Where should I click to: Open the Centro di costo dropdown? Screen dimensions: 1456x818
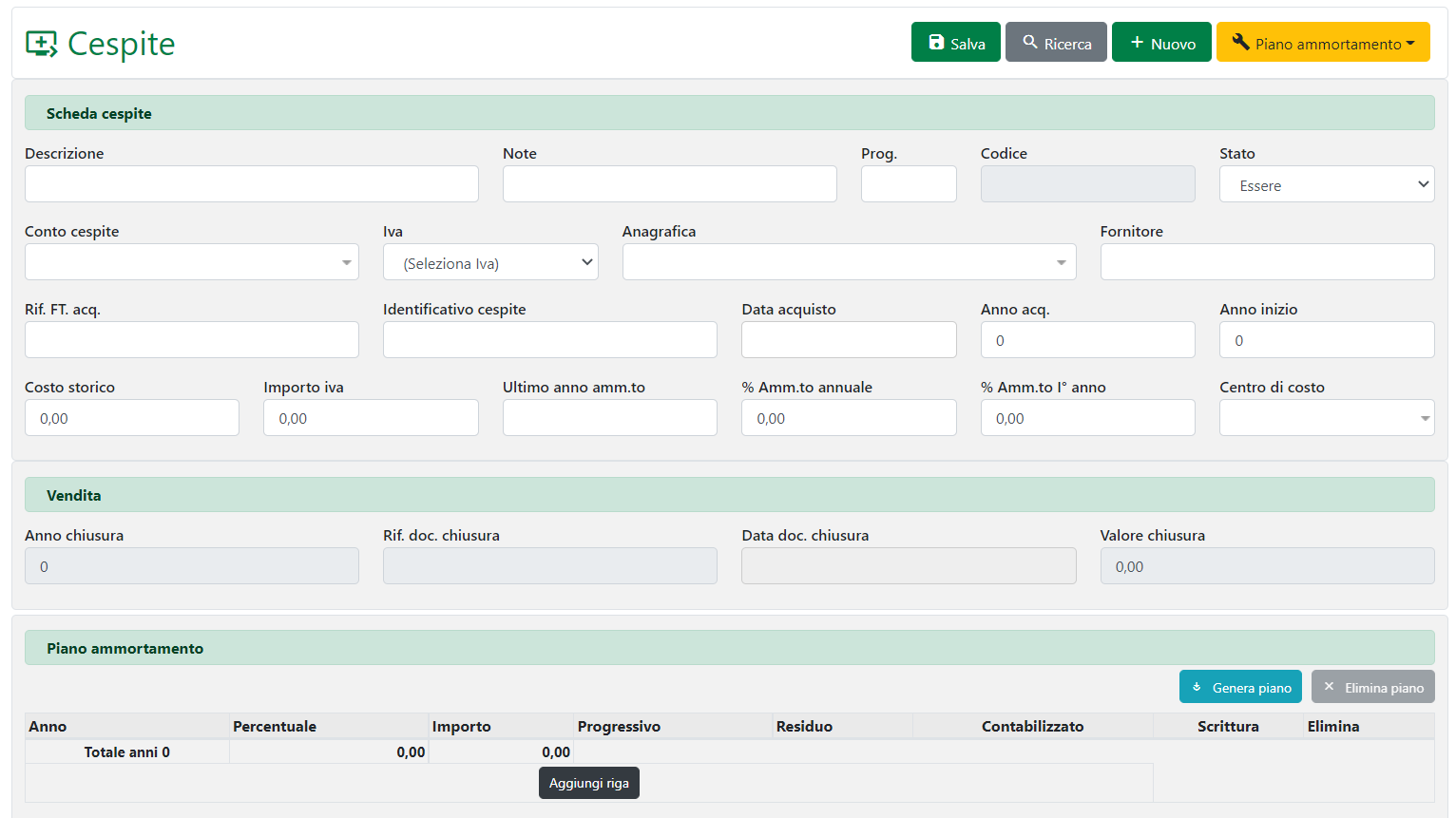point(1326,418)
